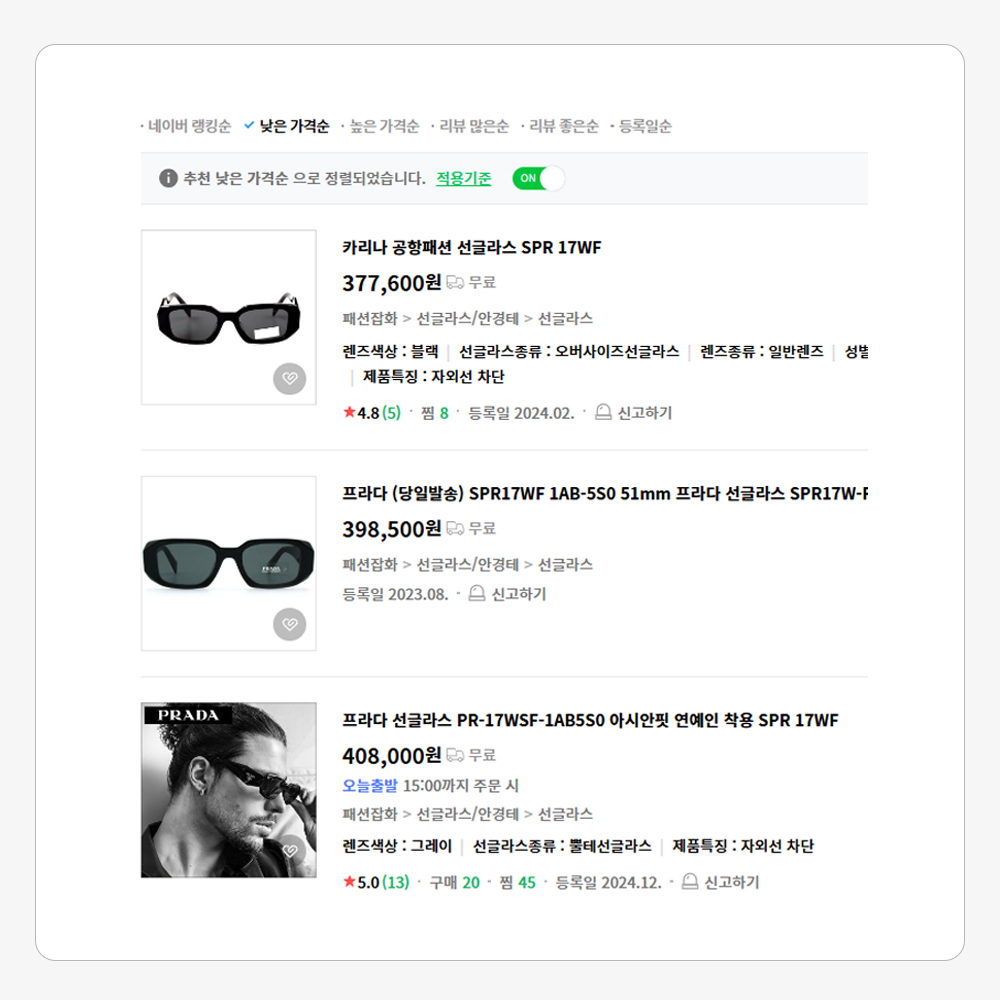Screen dimensions: 1000x1000
Task: Click the heart wishlist icon on first sunglasses
Action: (290, 378)
